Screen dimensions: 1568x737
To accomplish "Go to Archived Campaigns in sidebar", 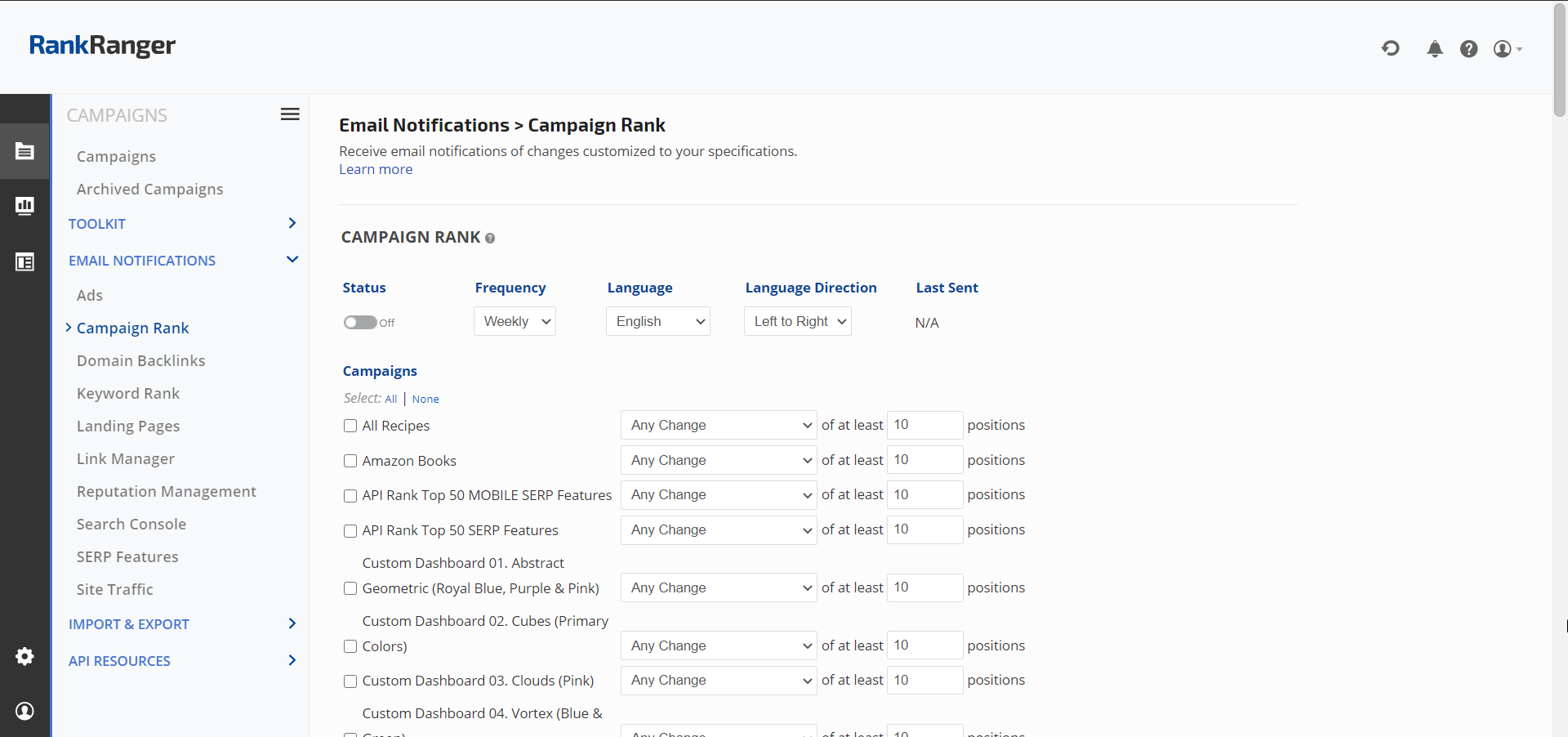I will (149, 189).
